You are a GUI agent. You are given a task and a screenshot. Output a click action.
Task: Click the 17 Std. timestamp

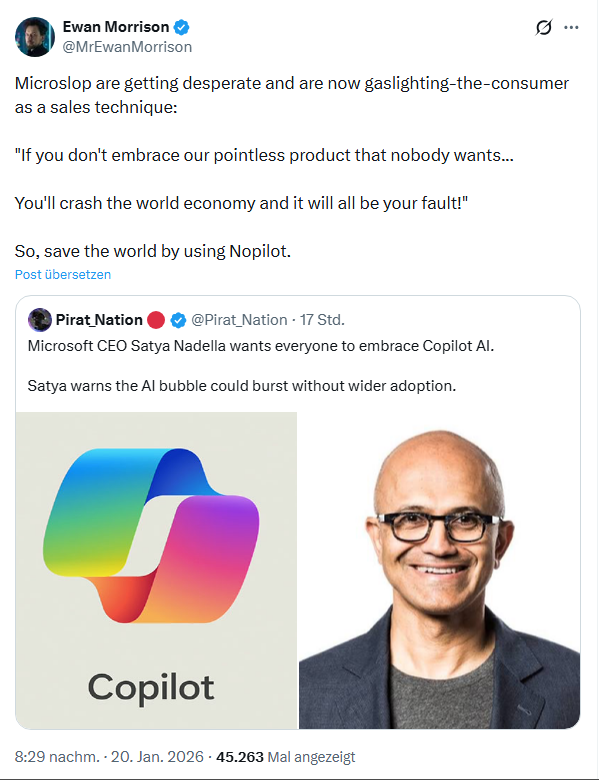(x=322, y=320)
